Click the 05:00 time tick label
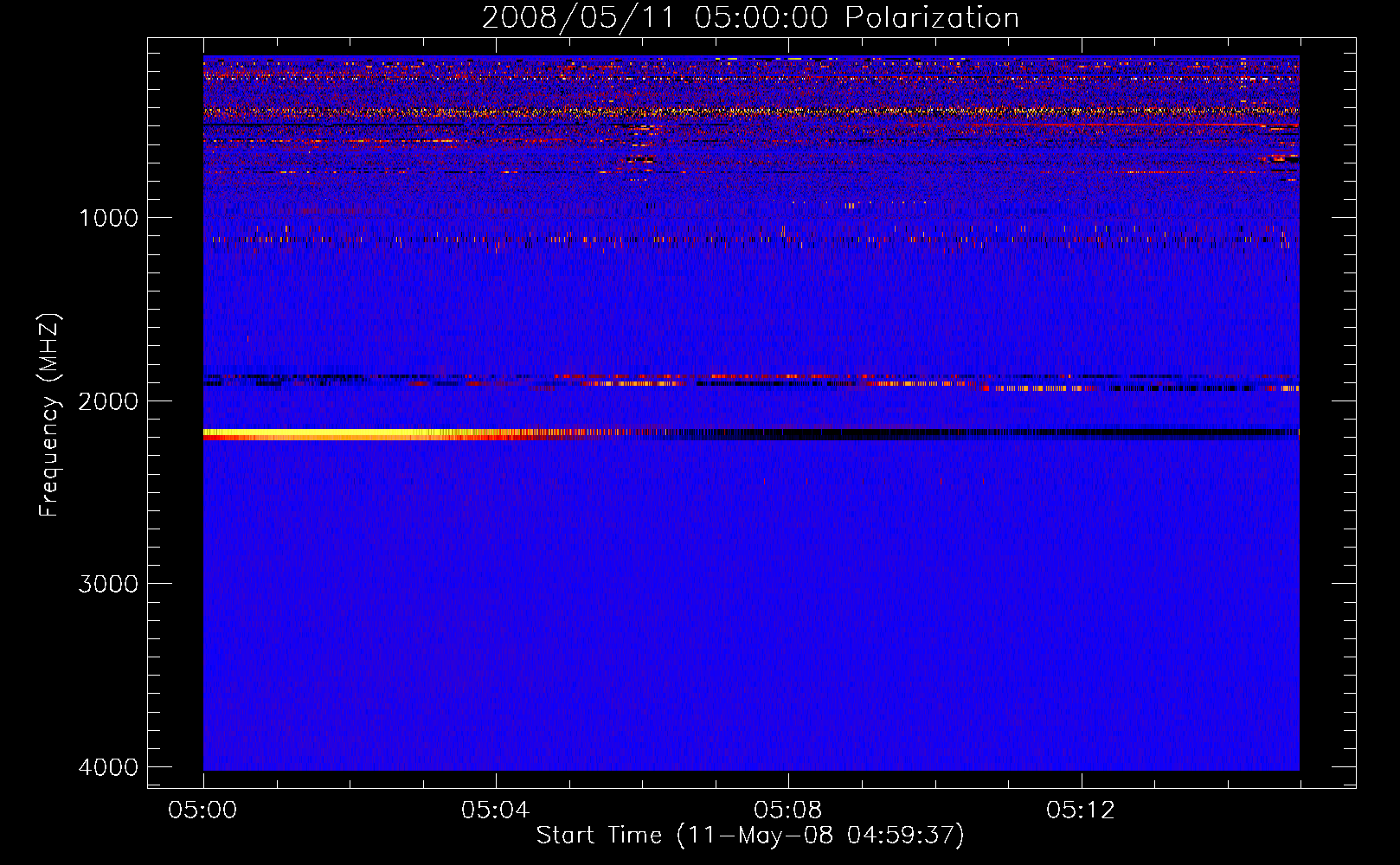Screen dimensions: 1400x865 (x=203, y=810)
